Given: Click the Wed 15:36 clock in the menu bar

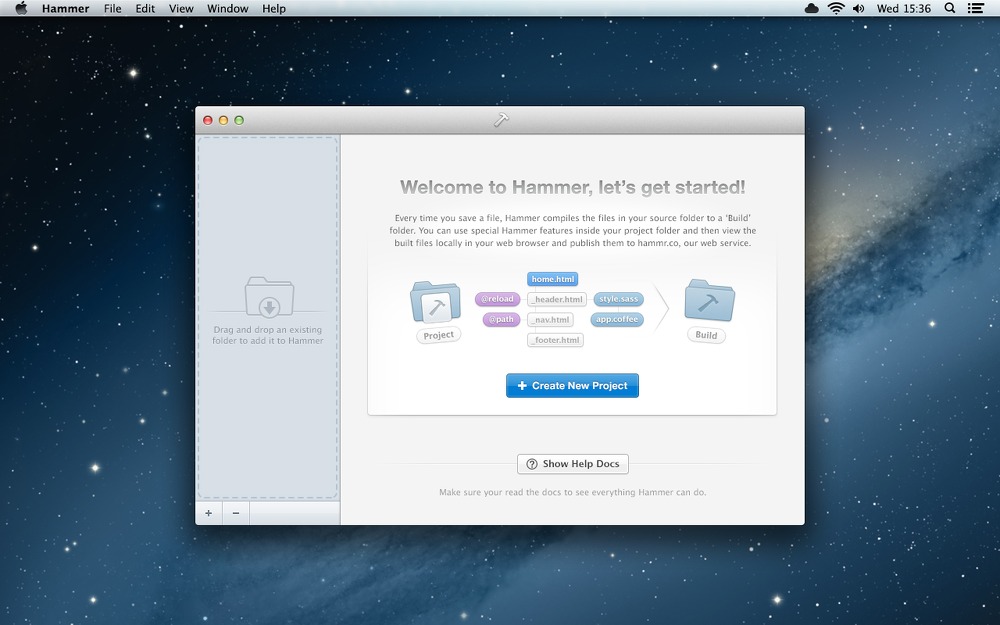Looking at the screenshot, I should coord(904,8).
